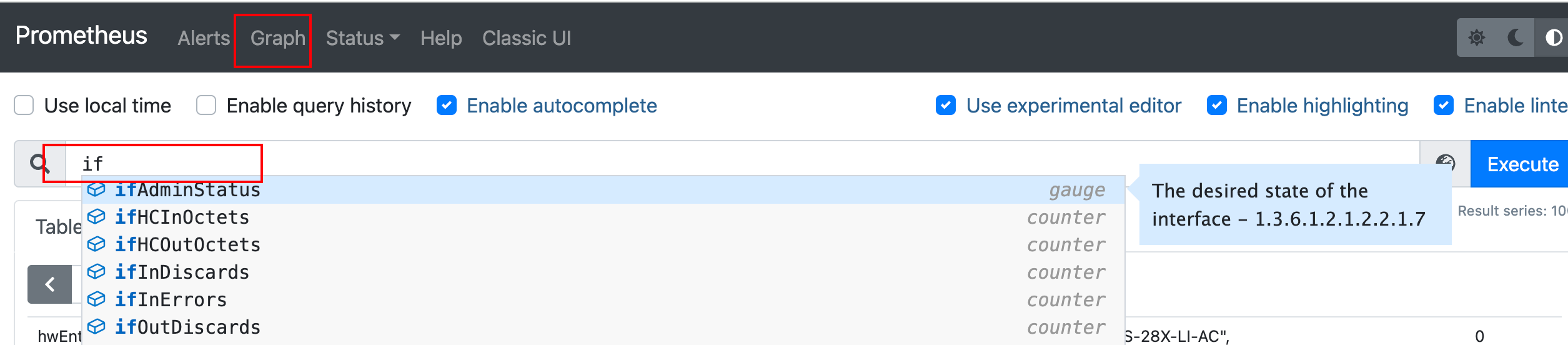This screenshot has height=345, width=1568.
Task: Run the query with Execute
Action: coord(1522,164)
